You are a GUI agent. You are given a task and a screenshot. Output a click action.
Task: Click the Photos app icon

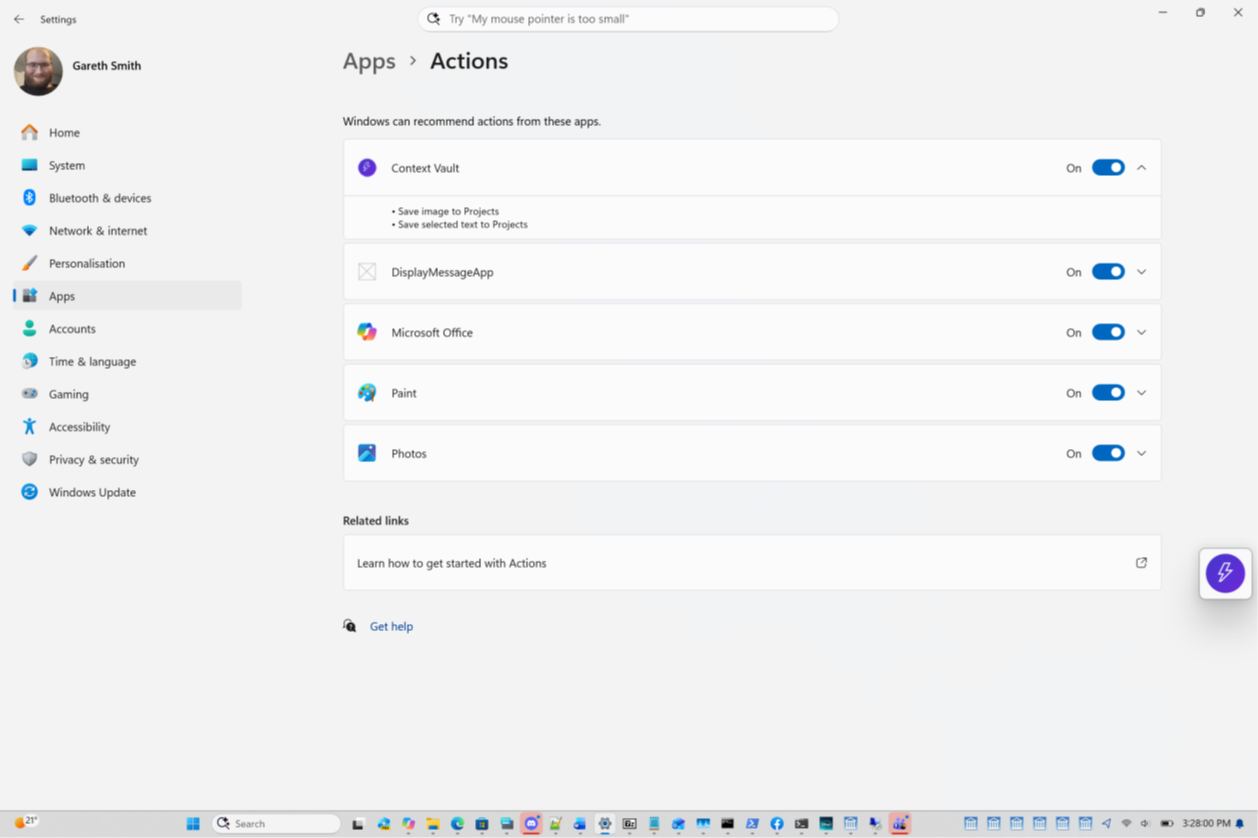click(367, 453)
